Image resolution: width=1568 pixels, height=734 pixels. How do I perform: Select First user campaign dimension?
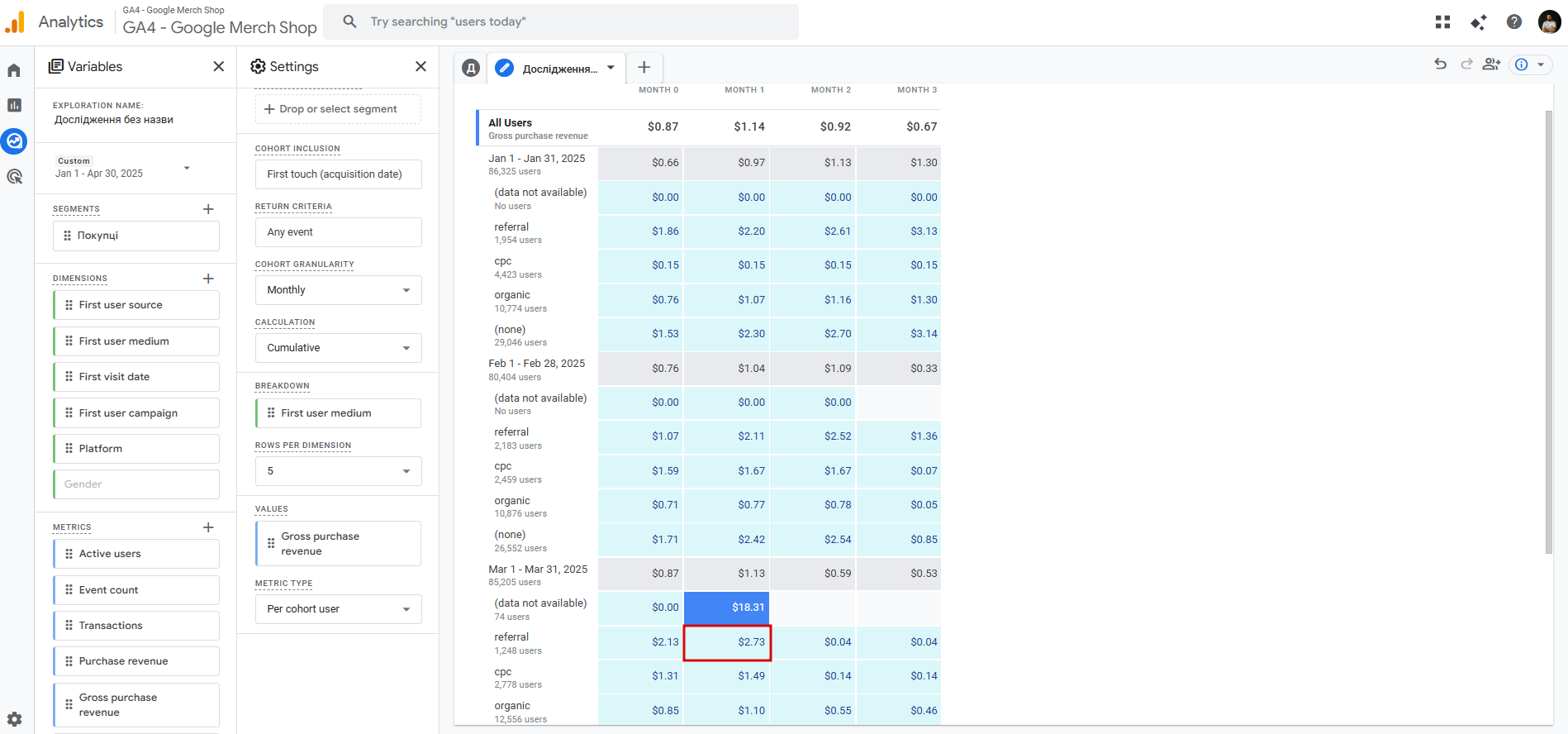(136, 413)
